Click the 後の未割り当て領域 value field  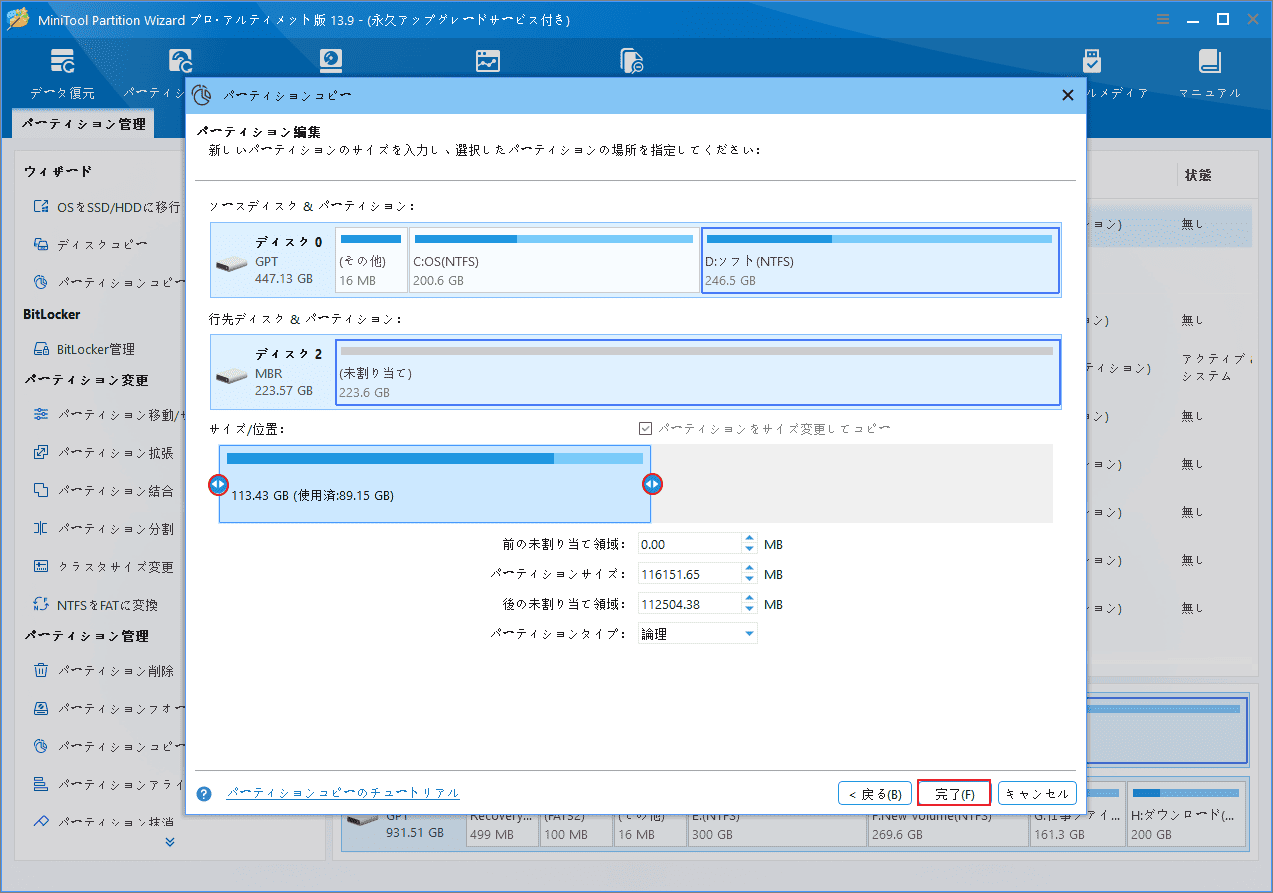point(689,604)
